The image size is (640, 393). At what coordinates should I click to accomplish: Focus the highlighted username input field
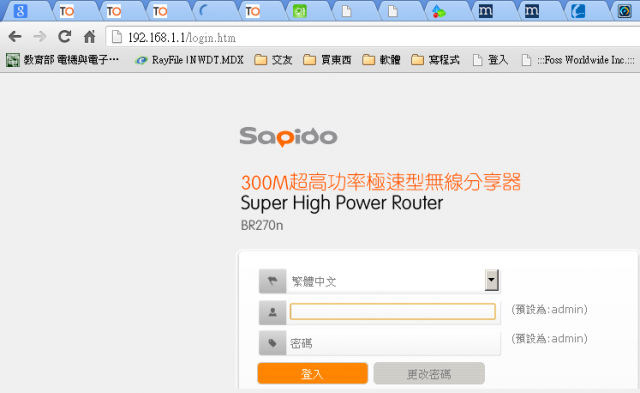(393, 311)
